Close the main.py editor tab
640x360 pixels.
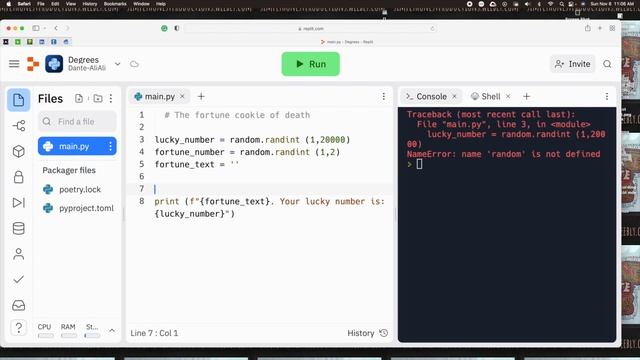pyautogui.click(x=182, y=96)
